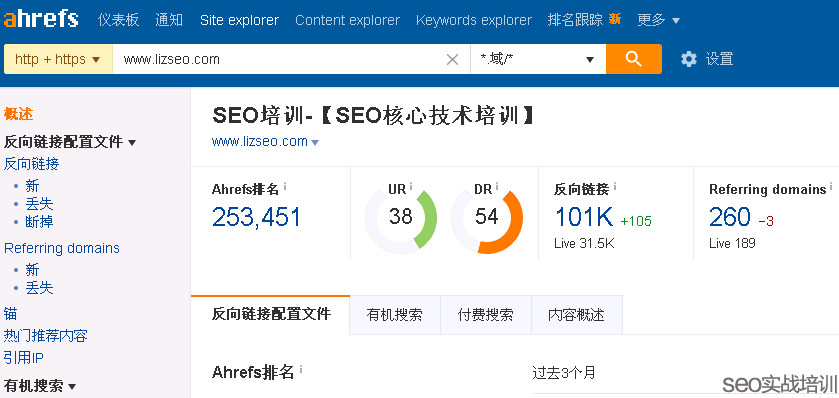Click info icon beside DR
839x398 pixels.
[x=497, y=187]
